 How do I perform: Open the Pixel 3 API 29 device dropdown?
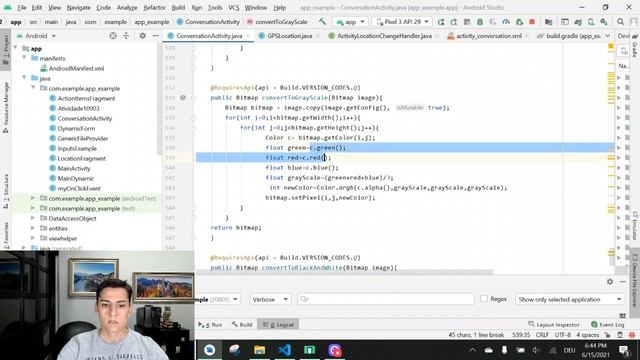pyautogui.click(x=402, y=22)
